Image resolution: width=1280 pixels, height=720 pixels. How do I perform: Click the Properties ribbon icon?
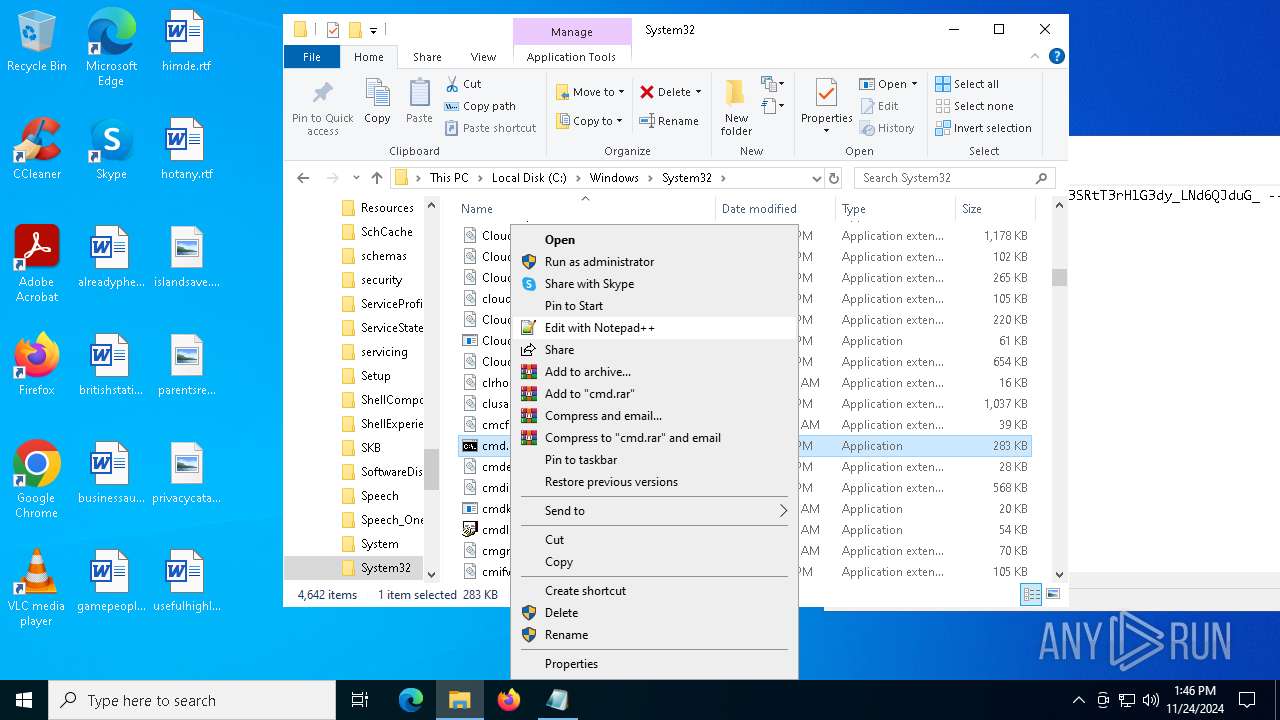click(x=826, y=93)
